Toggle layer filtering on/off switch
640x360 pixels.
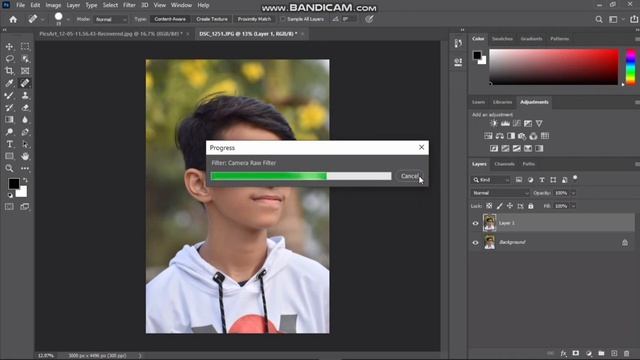tap(575, 178)
